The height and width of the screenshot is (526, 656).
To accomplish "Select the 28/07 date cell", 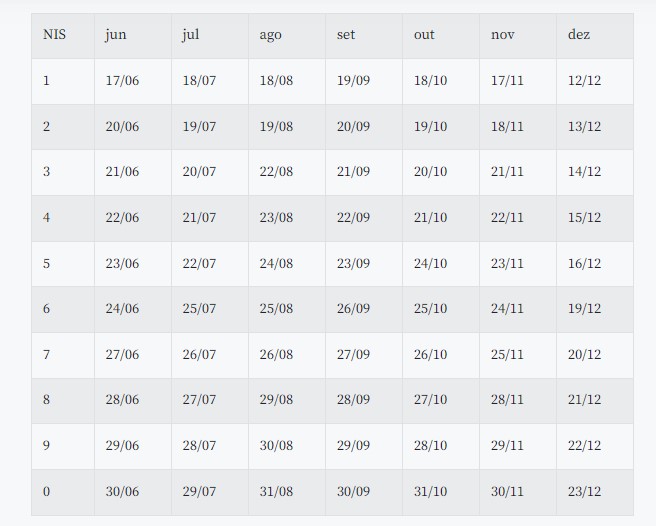I will (x=199, y=446).
